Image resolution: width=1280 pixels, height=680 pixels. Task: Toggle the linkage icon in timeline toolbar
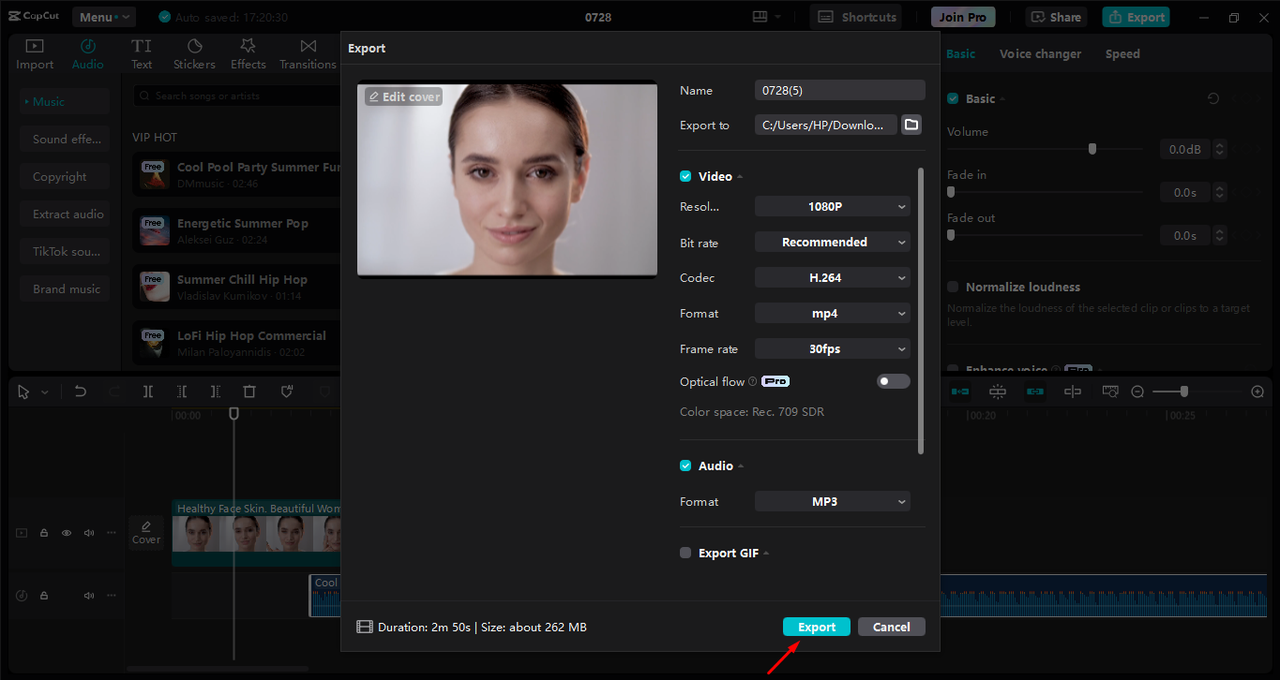[x=1035, y=392]
